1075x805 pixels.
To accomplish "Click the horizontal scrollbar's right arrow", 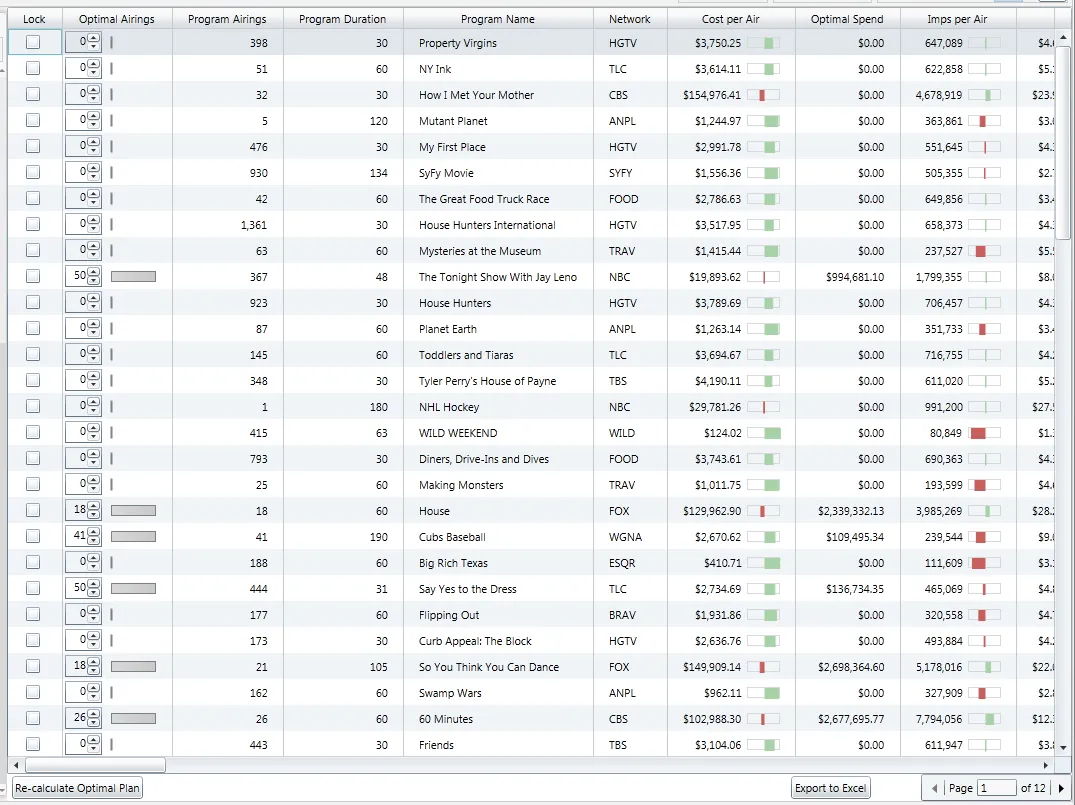I will tap(1046, 765).
